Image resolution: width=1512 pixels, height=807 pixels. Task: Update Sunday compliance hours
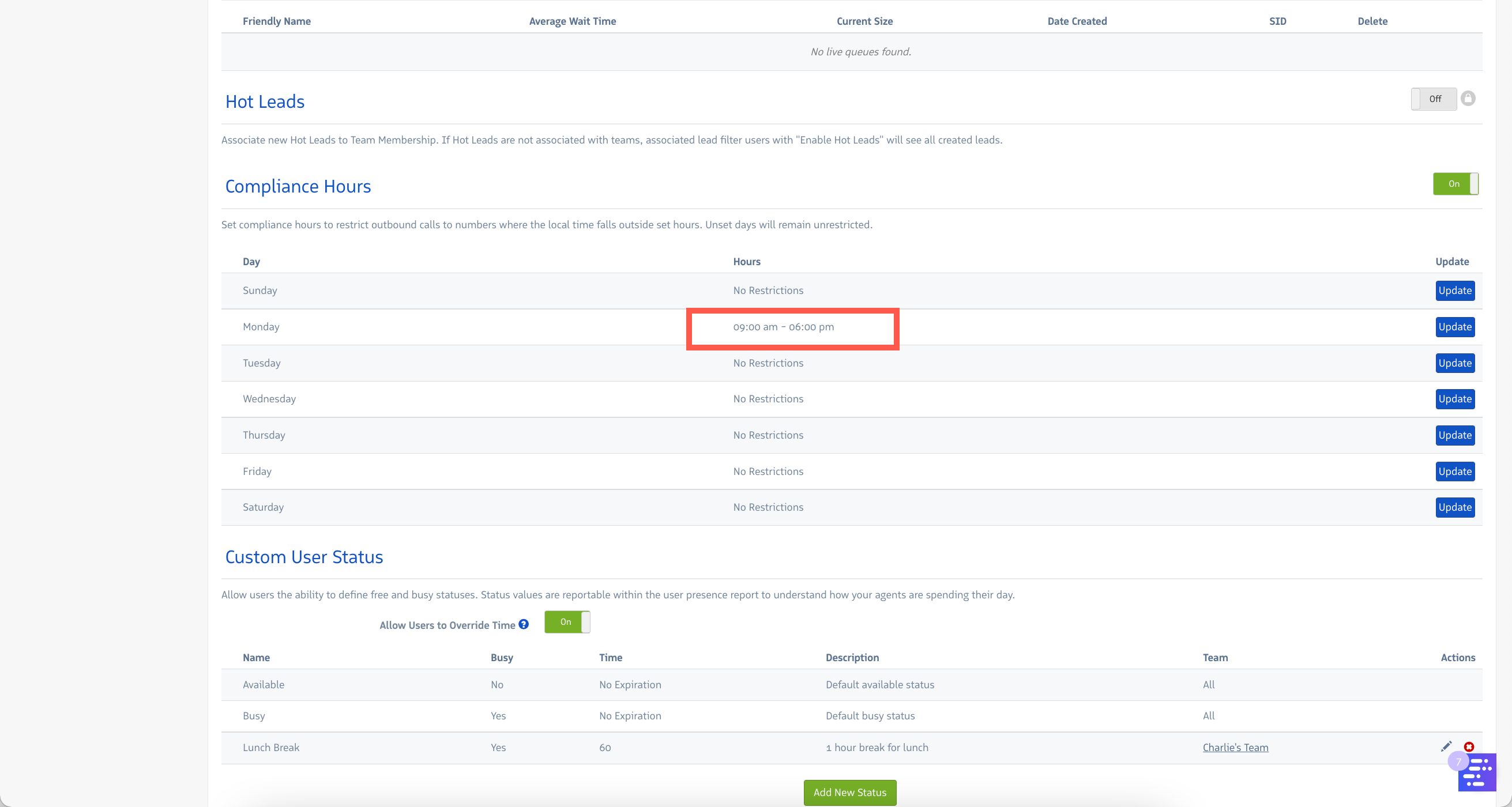(x=1454, y=291)
